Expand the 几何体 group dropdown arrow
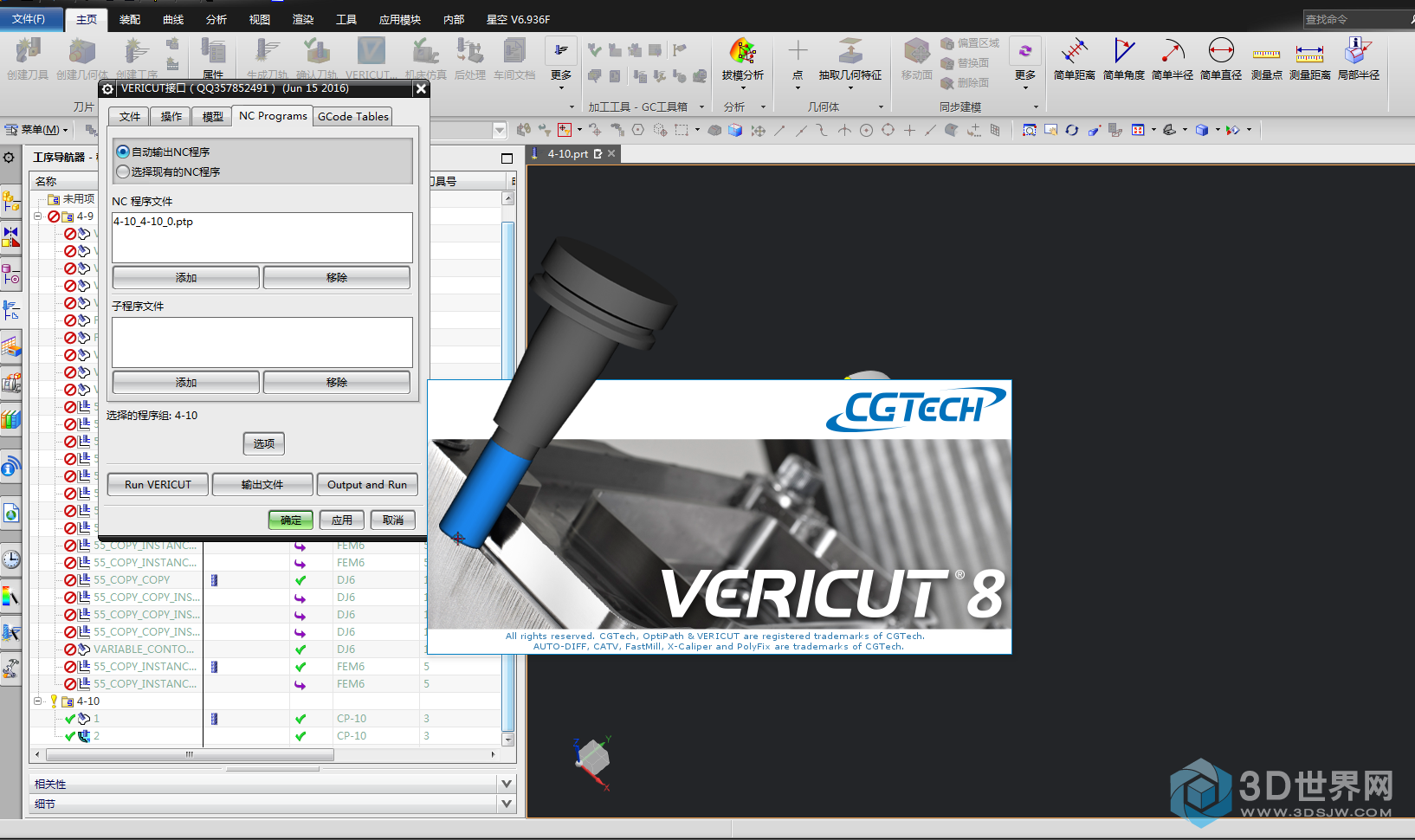Image resolution: width=1415 pixels, height=840 pixels. (x=882, y=107)
